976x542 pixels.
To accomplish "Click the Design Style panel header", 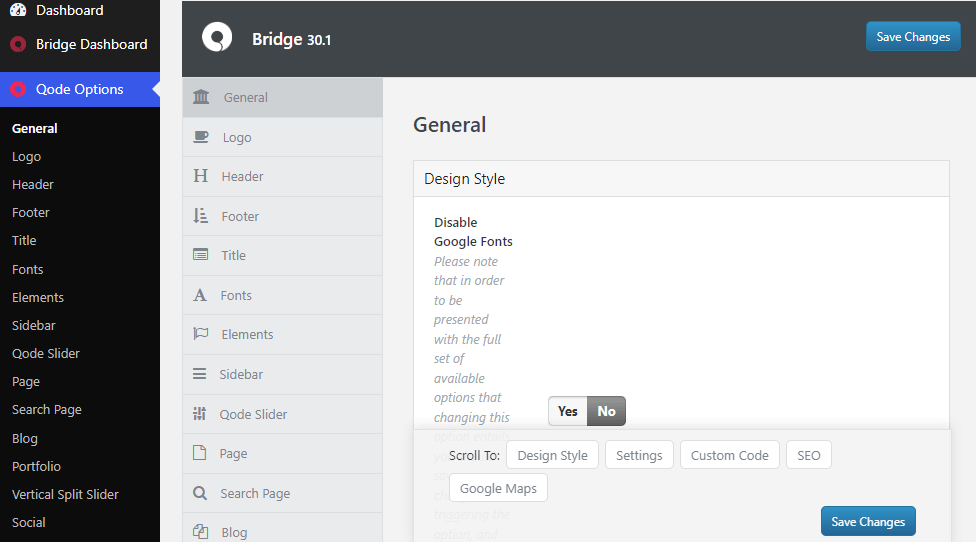I will 682,179.
